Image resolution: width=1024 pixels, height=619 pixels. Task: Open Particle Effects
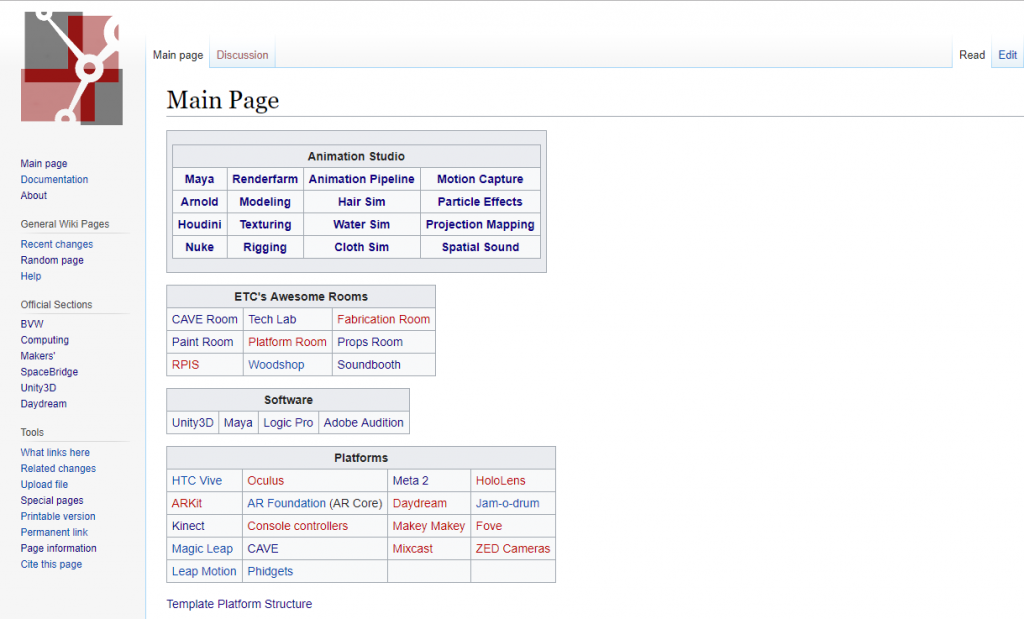click(480, 202)
